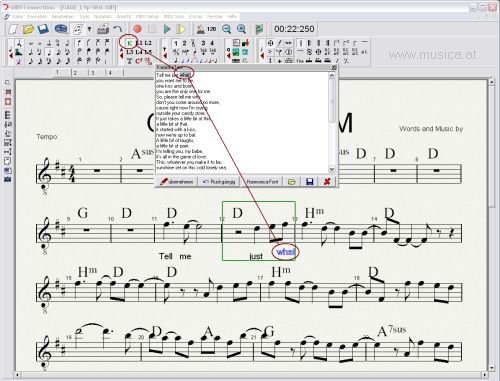
Task: Apply lyrics with the übernehmen button
Action: [177, 182]
